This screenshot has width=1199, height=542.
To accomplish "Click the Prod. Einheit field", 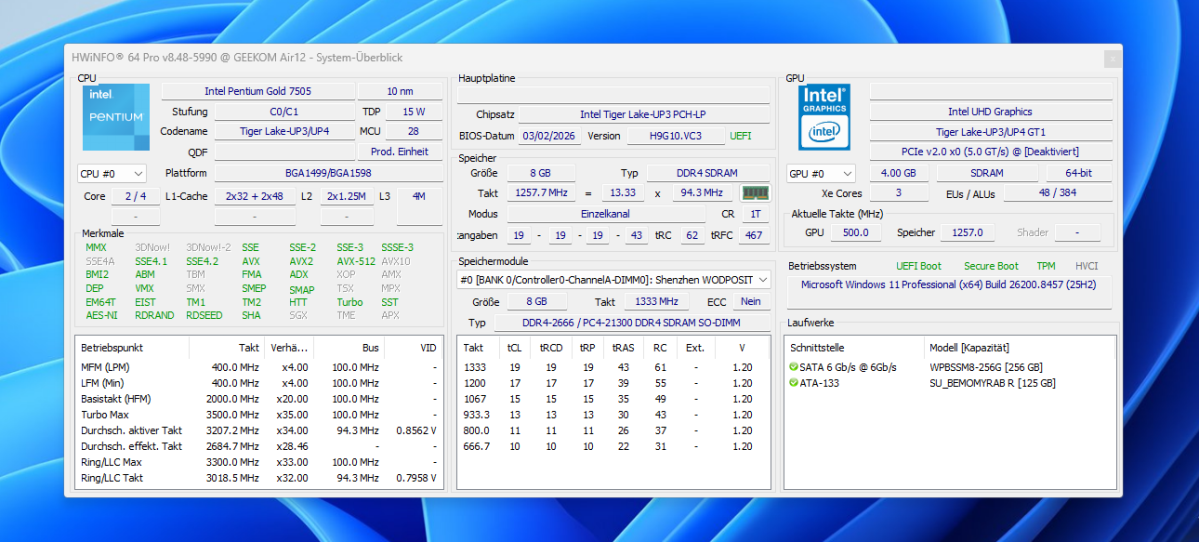I will pos(400,151).
